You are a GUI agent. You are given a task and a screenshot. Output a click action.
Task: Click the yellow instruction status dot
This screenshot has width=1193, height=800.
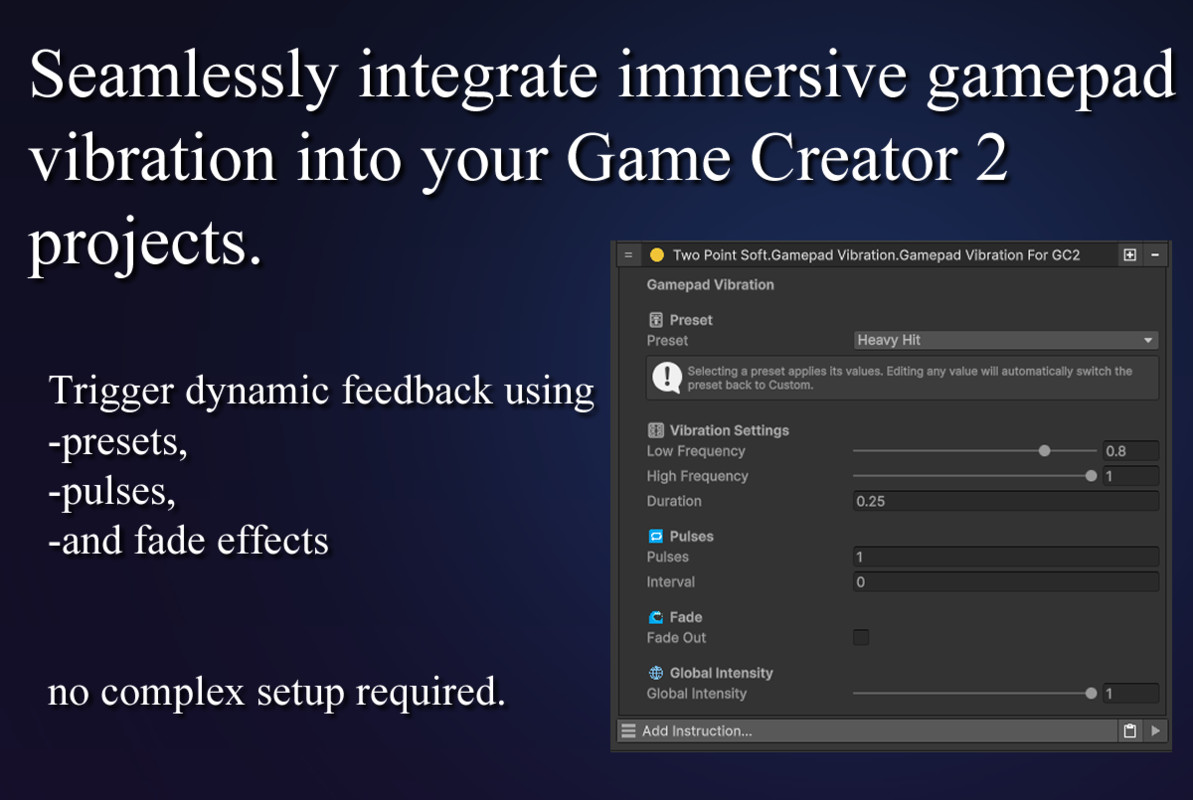click(657, 255)
